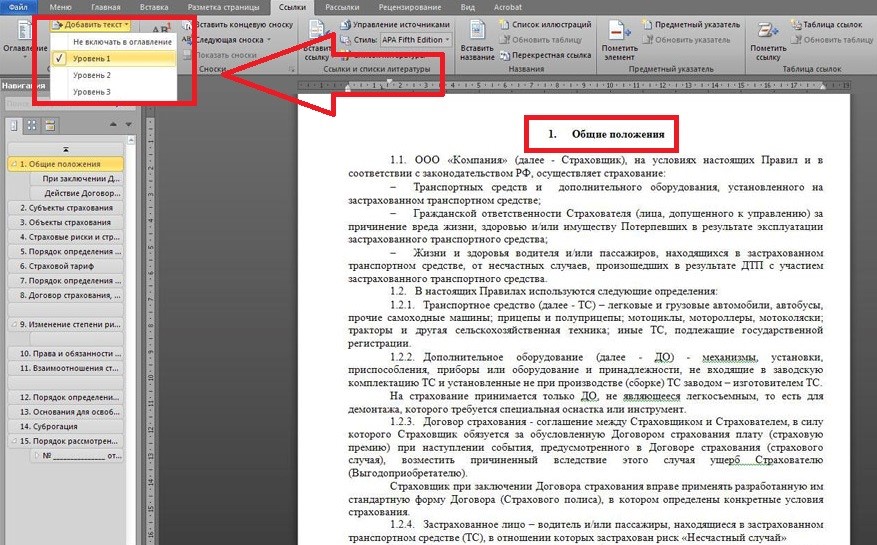877x545 pixels.
Task: Go to При заключении Д... subheading
Action: [x=76, y=178]
